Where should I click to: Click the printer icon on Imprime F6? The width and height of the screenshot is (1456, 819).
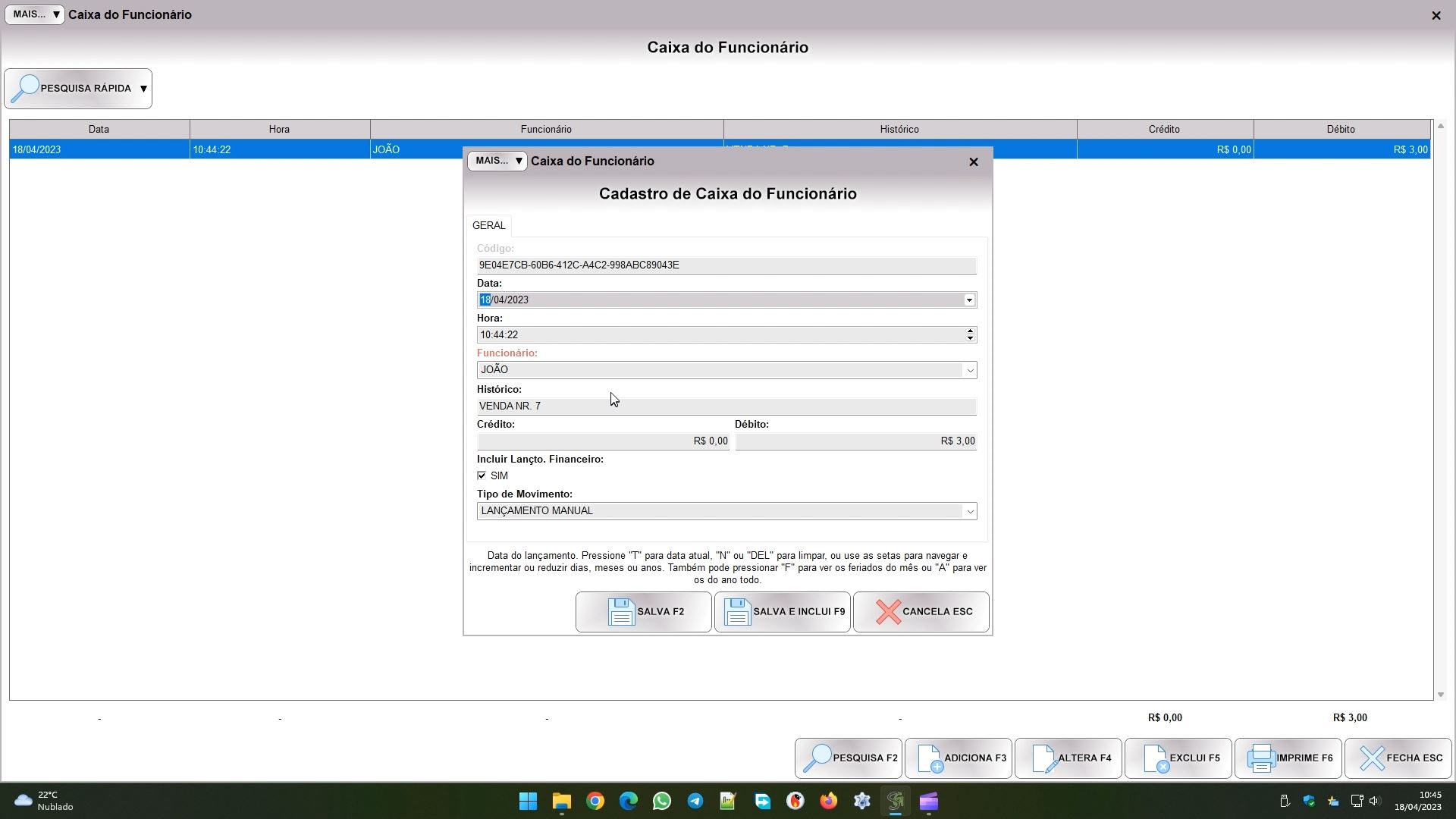pos(1261,758)
